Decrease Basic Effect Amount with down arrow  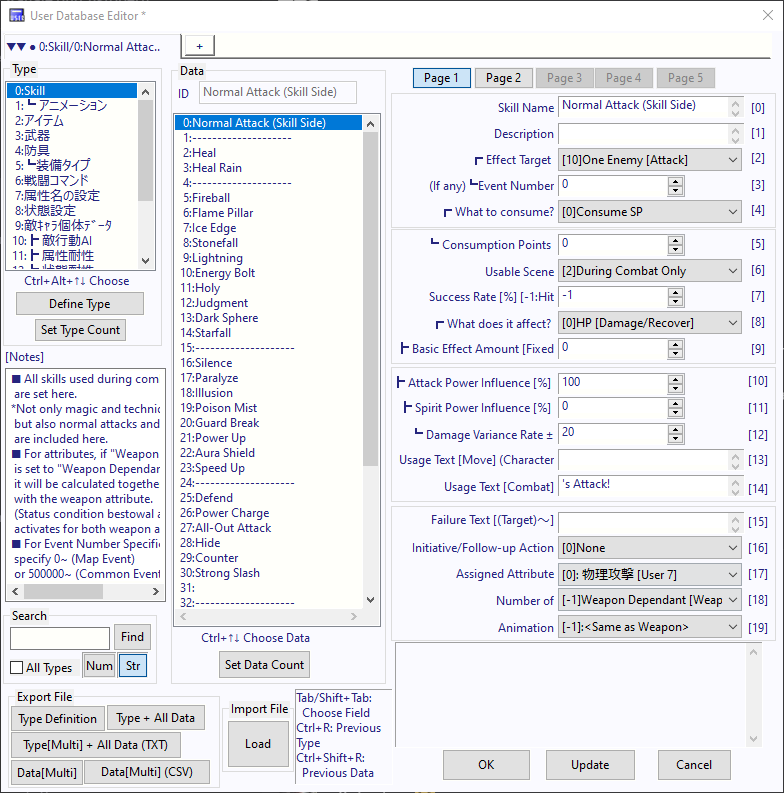[675, 354]
